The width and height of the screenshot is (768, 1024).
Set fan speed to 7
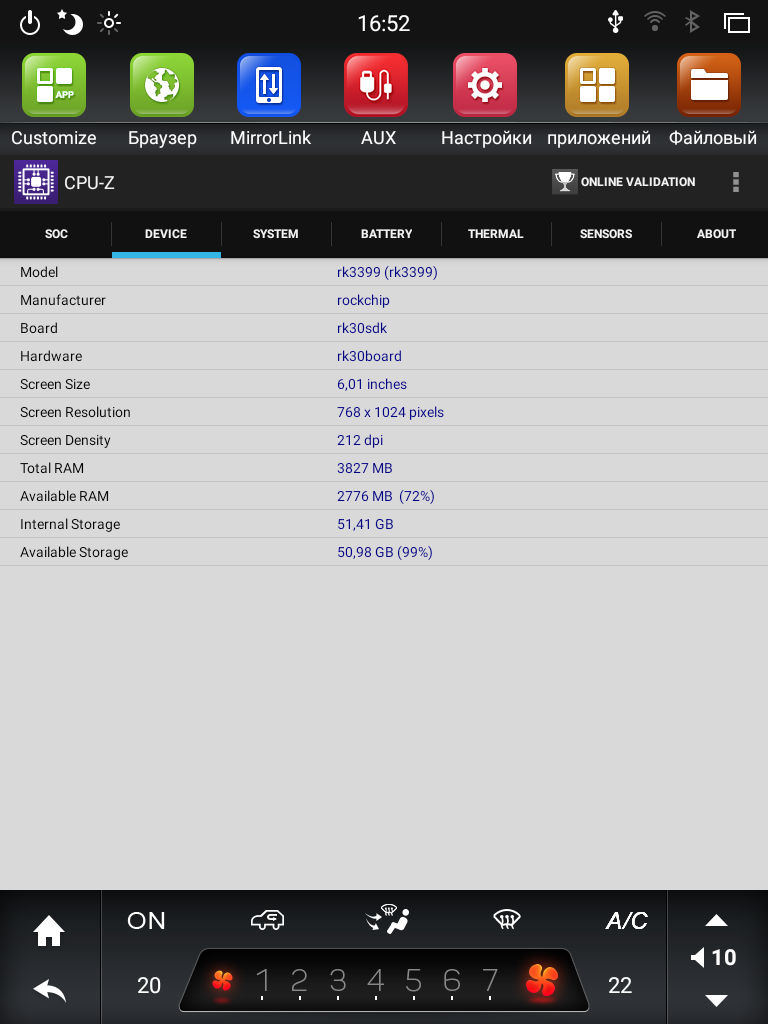(490, 981)
